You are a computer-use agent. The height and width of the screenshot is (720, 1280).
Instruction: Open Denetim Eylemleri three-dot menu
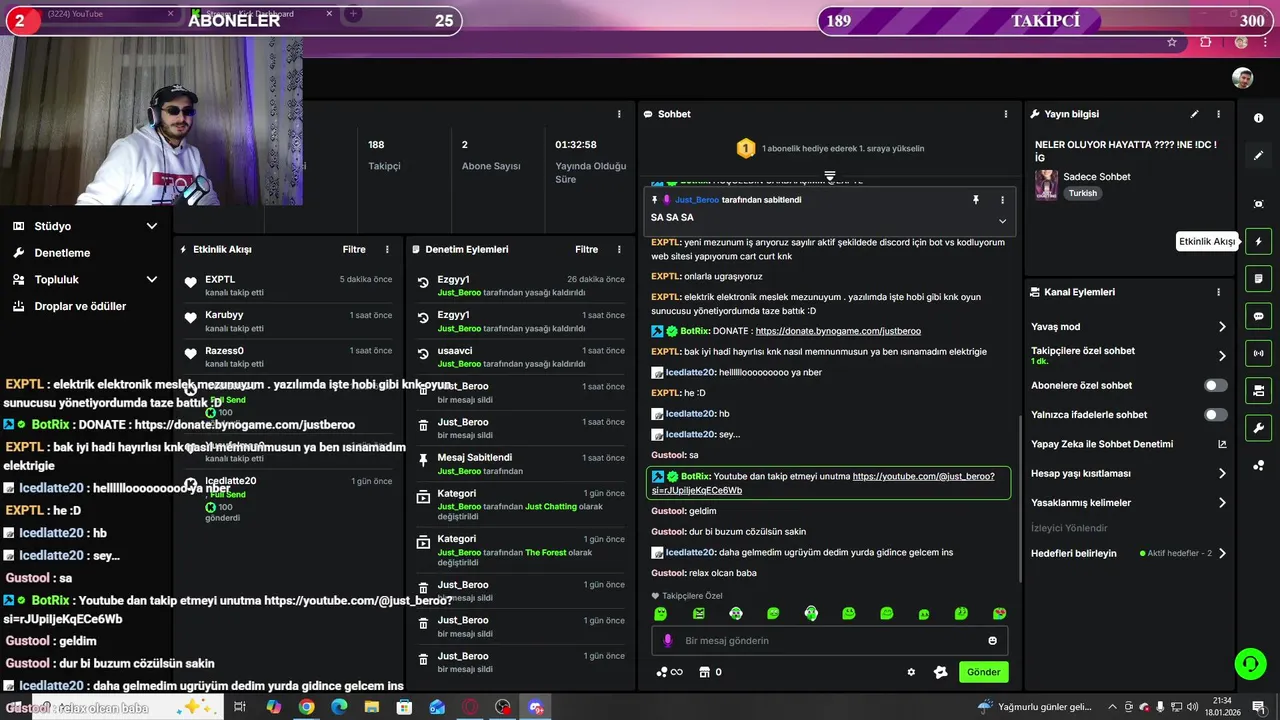[619, 249]
